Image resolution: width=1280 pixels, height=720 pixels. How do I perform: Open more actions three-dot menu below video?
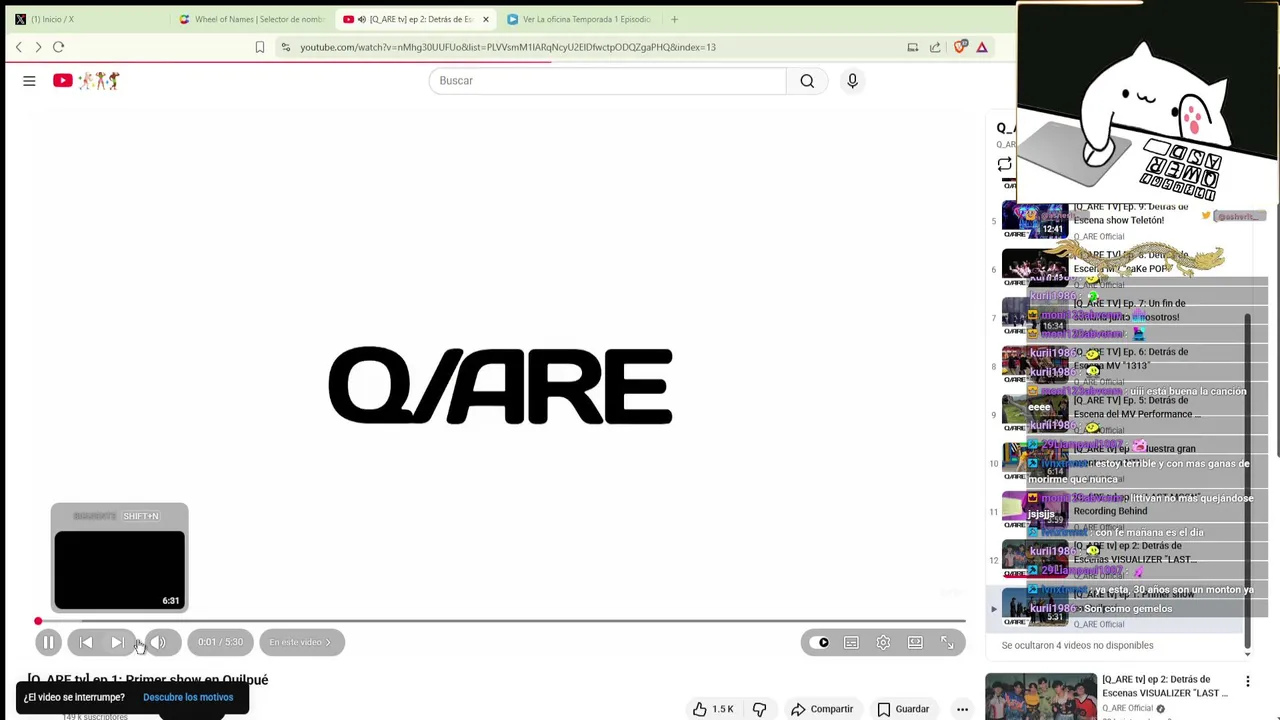coord(962,709)
